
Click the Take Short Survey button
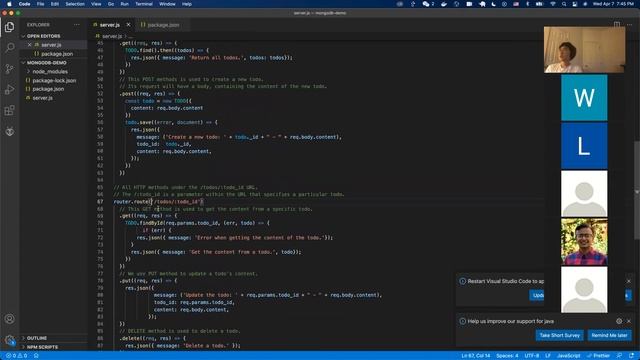(x=560, y=336)
